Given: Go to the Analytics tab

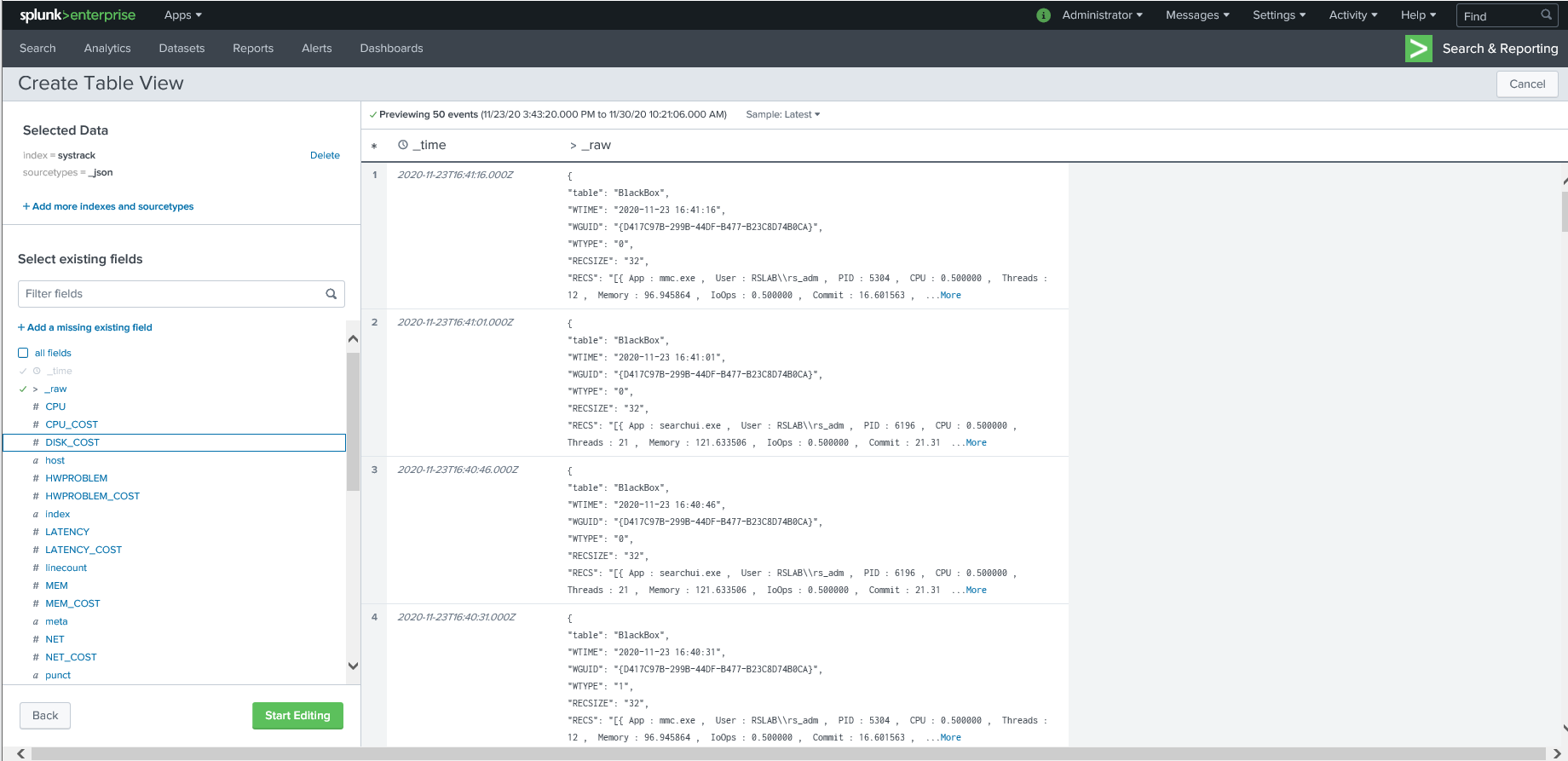Looking at the screenshot, I should (107, 49).
